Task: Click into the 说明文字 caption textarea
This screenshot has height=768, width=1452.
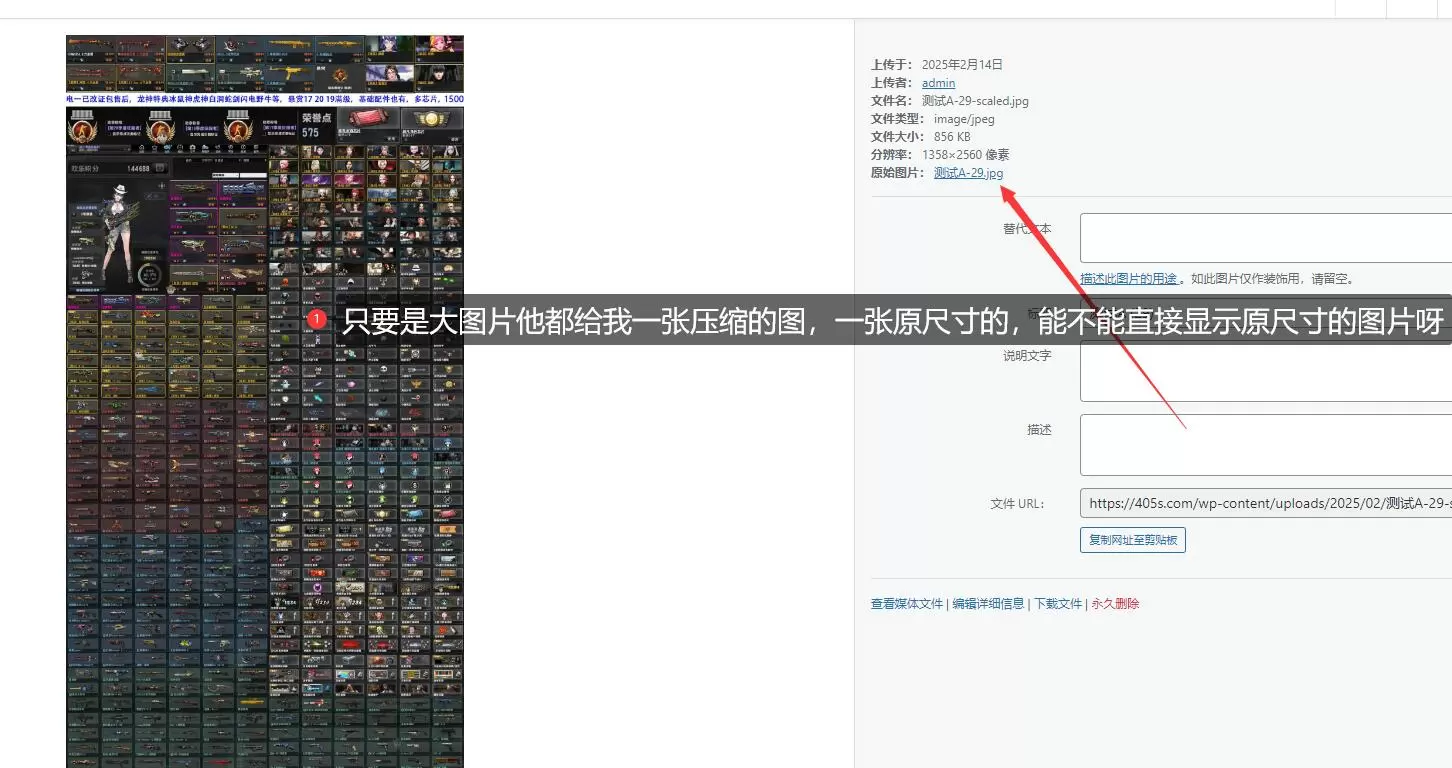Action: (x=1266, y=371)
